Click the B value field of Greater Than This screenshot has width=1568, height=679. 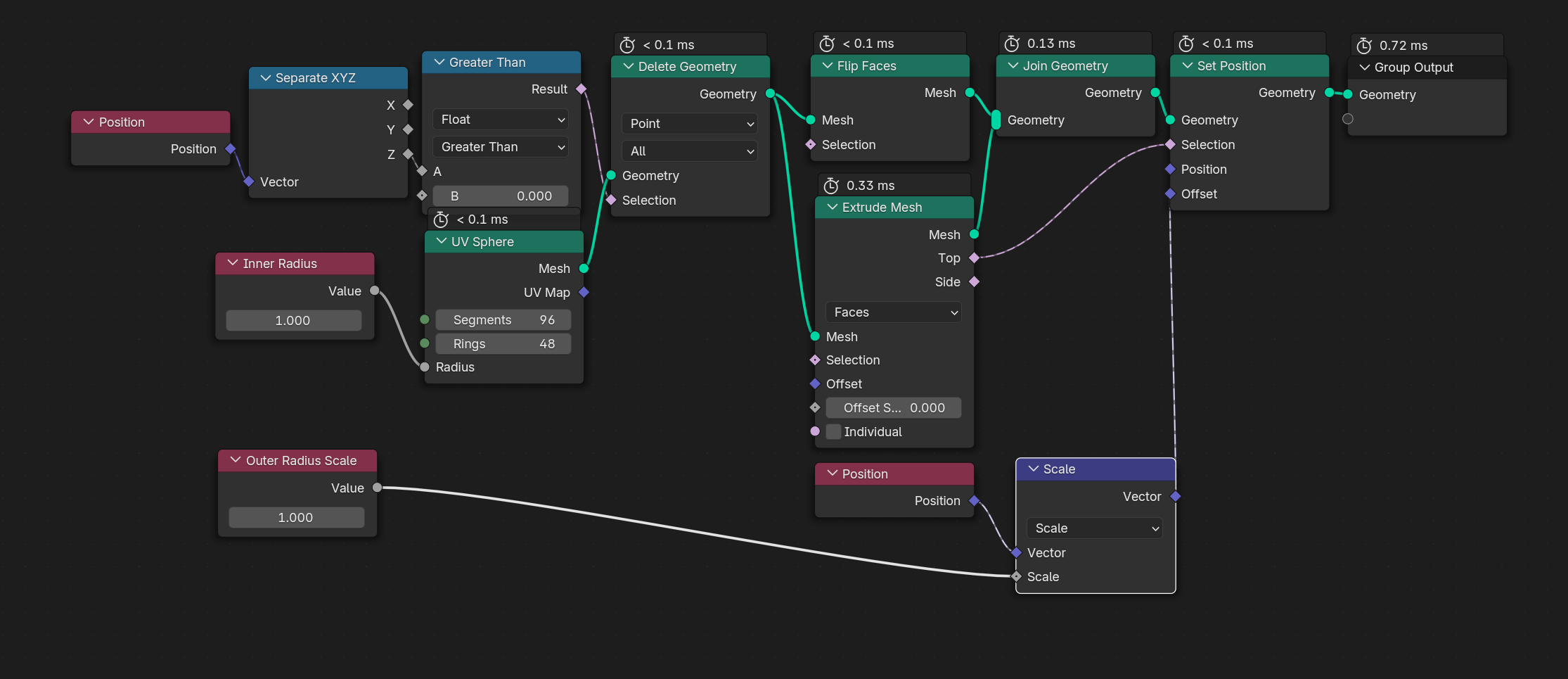[501, 196]
